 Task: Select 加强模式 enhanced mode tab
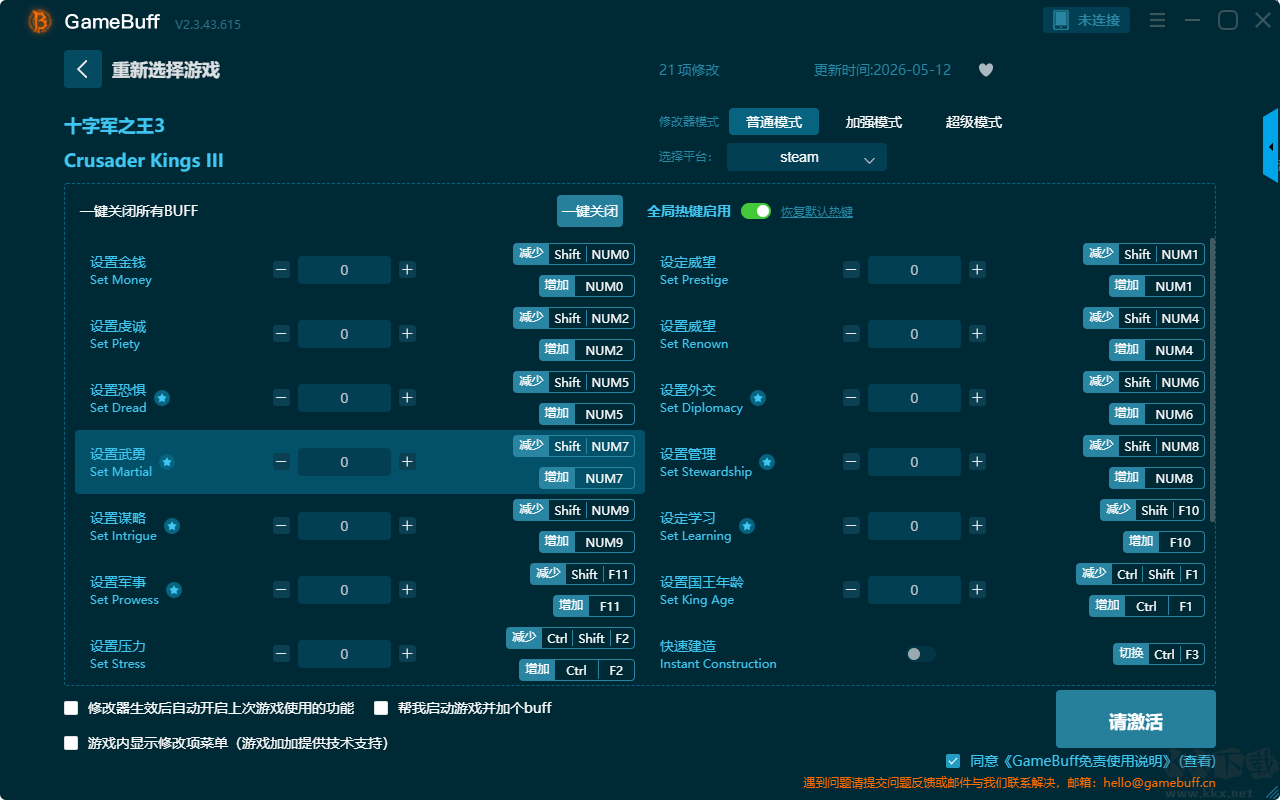pyautogui.click(x=874, y=122)
